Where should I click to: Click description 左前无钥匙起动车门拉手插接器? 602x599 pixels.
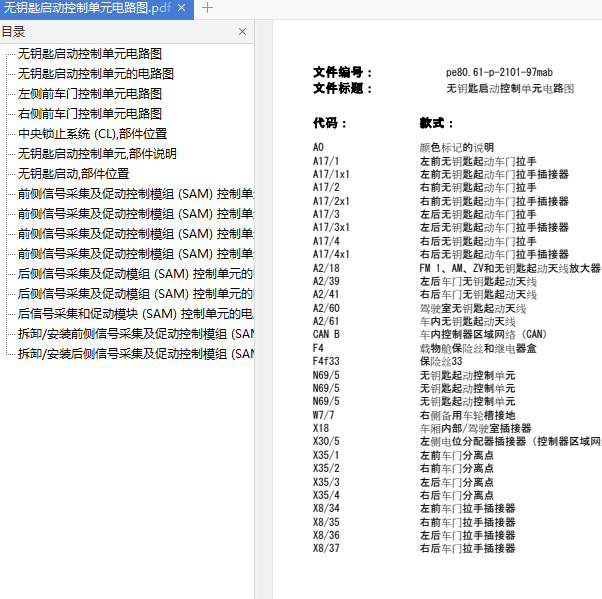coord(494,174)
